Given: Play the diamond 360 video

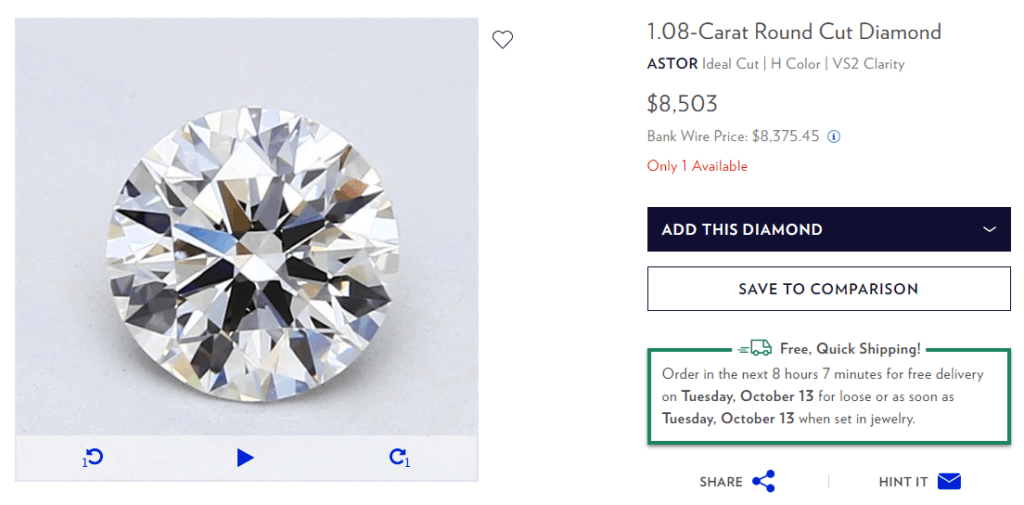Looking at the screenshot, I should [245, 458].
